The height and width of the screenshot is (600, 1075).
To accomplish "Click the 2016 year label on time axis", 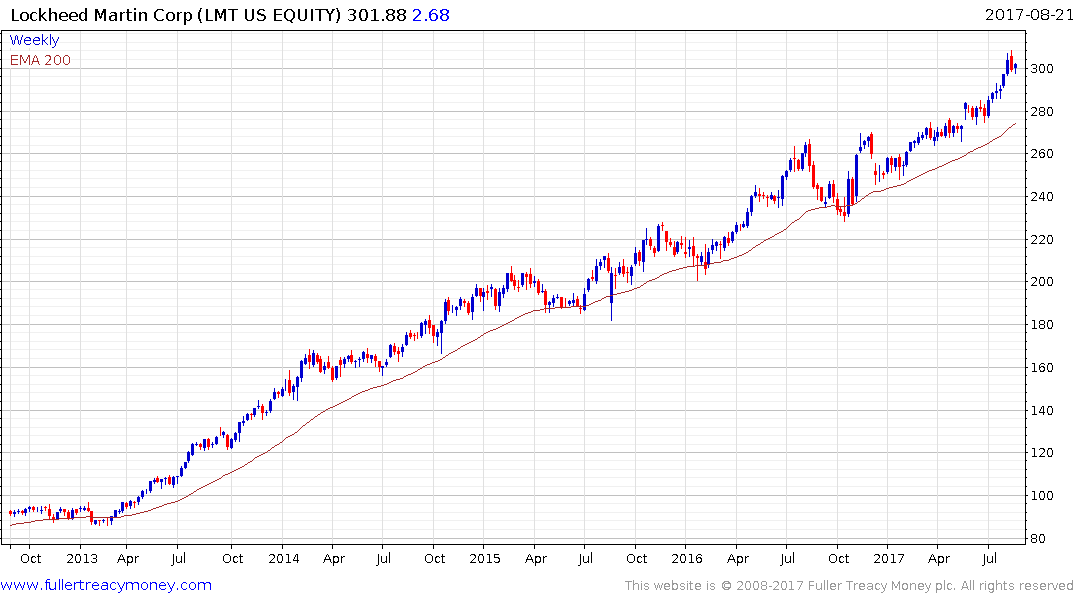I will [687, 558].
